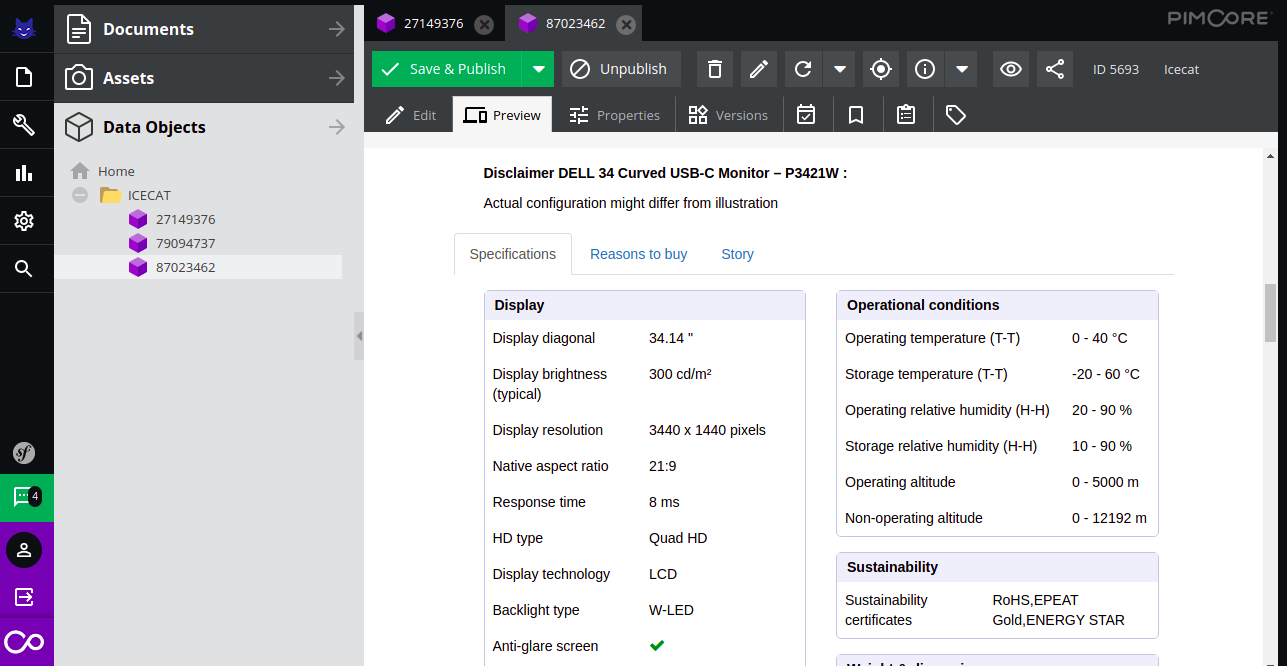
Task: Open the tags tab icon
Action: click(956, 115)
